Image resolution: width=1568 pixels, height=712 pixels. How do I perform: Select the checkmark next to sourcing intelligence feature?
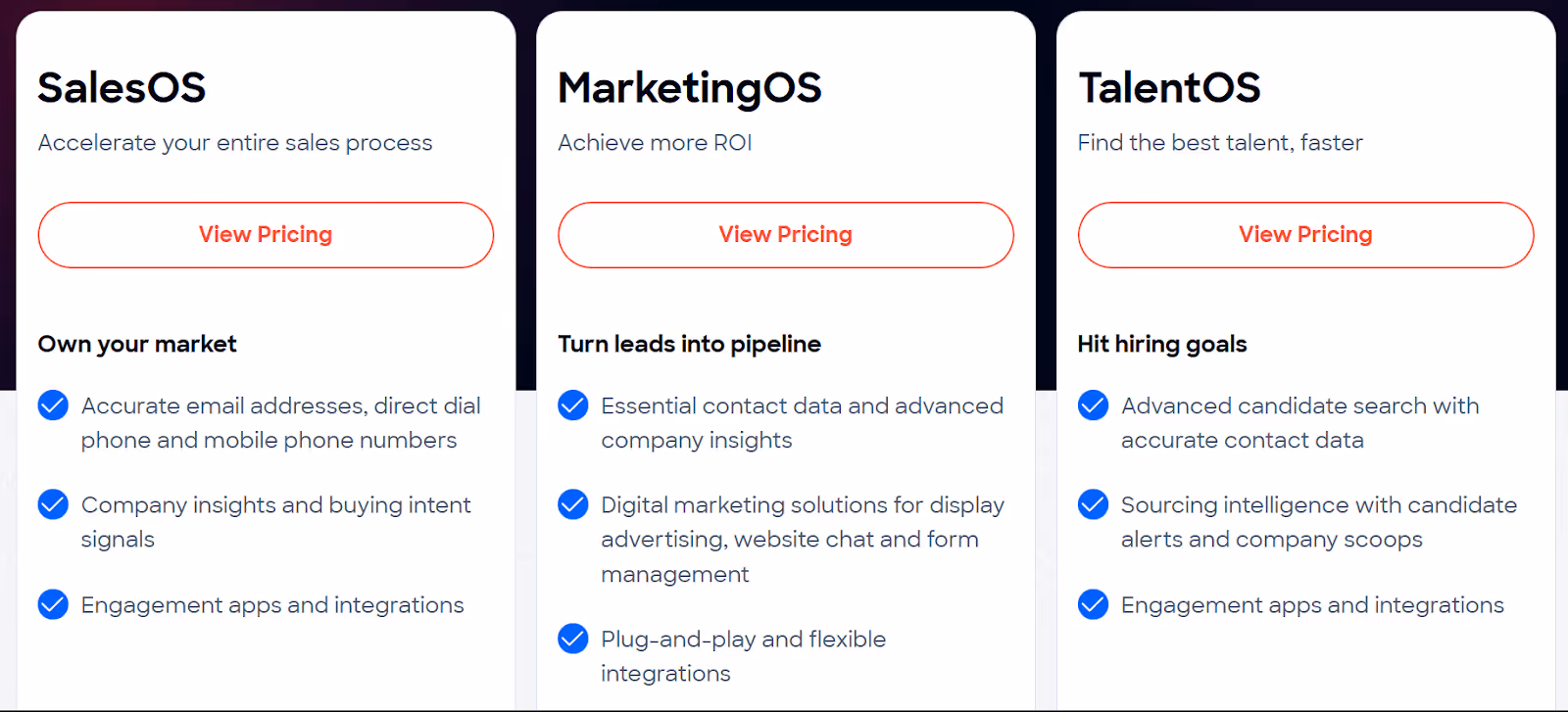[1093, 504]
